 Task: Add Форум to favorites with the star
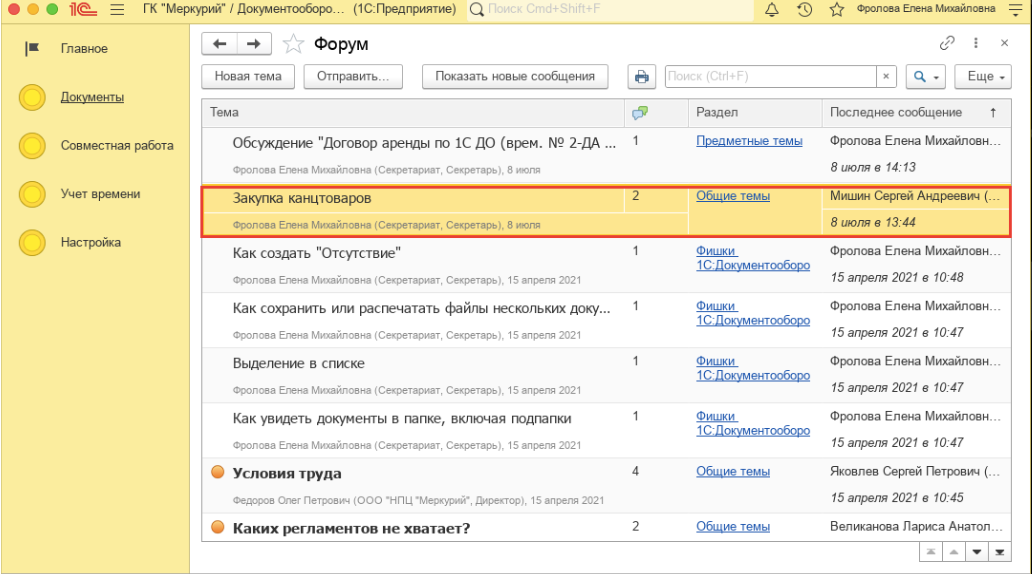click(x=293, y=44)
